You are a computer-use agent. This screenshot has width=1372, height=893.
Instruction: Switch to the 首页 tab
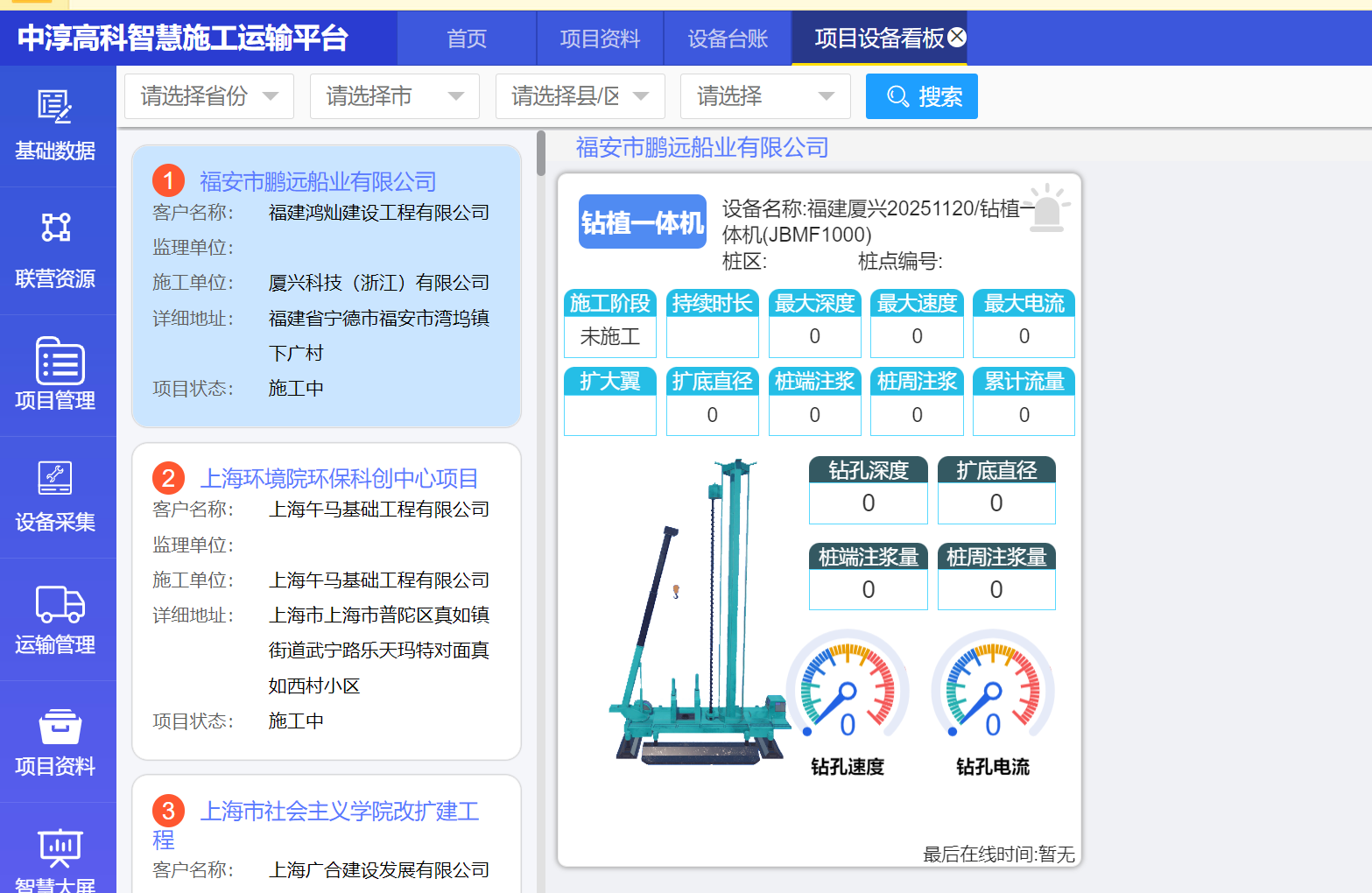coord(467,39)
